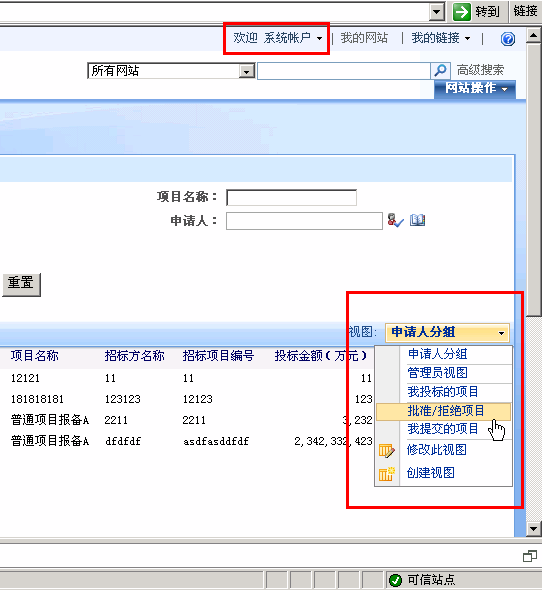Open the 所有网站 scope dropdown
This screenshot has width=542, height=590.
tap(247, 71)
